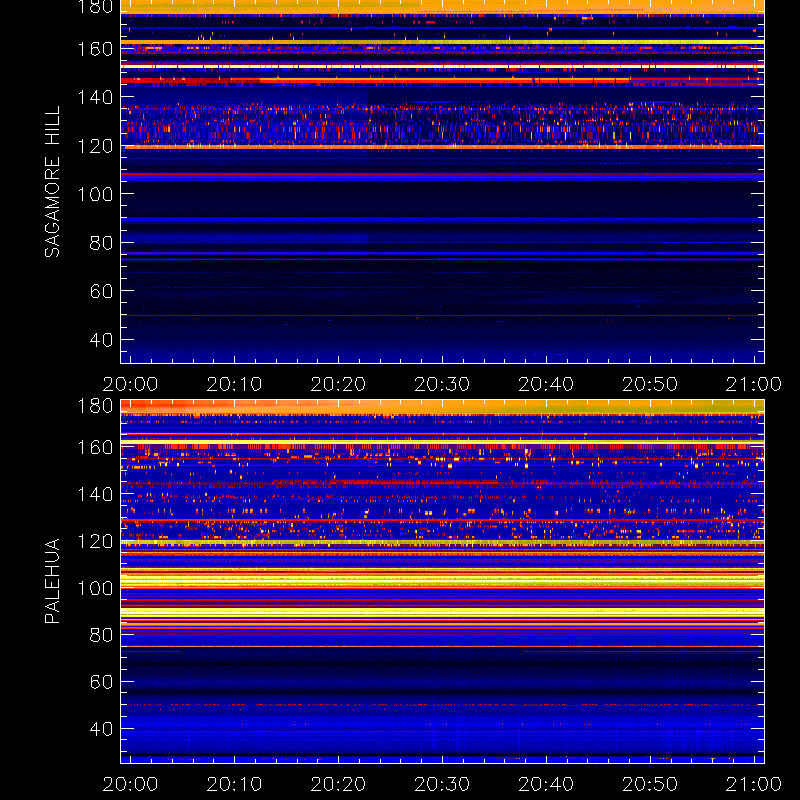Click the 20:30 time label of Sagamore Hill plot
The height and width of the screenshot is (800, 800).
pos(442,384)
